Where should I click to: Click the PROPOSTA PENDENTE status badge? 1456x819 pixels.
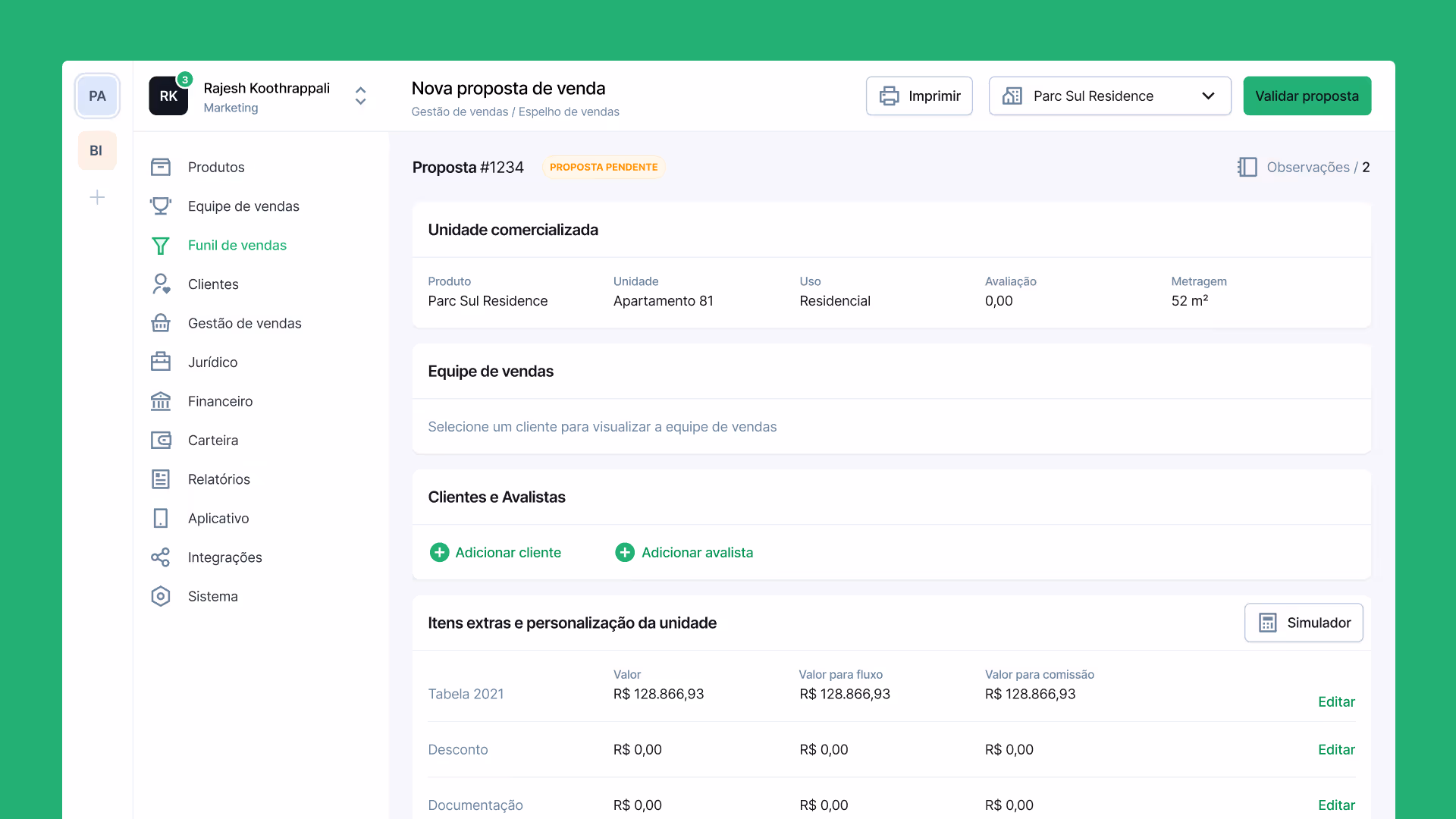tap(604, 168)
